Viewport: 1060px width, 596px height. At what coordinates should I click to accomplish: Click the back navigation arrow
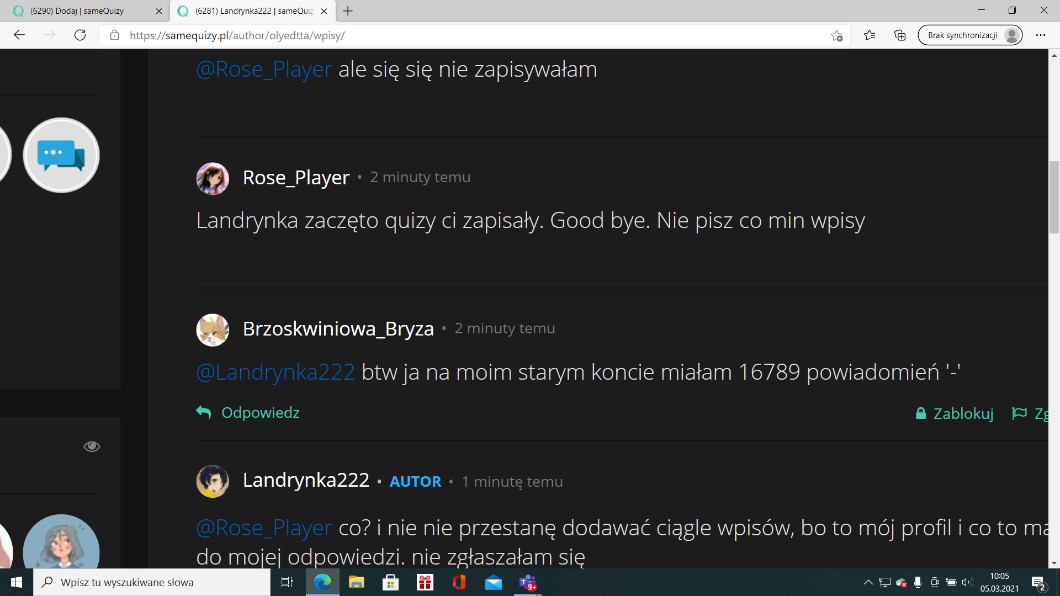click(19, 35)
